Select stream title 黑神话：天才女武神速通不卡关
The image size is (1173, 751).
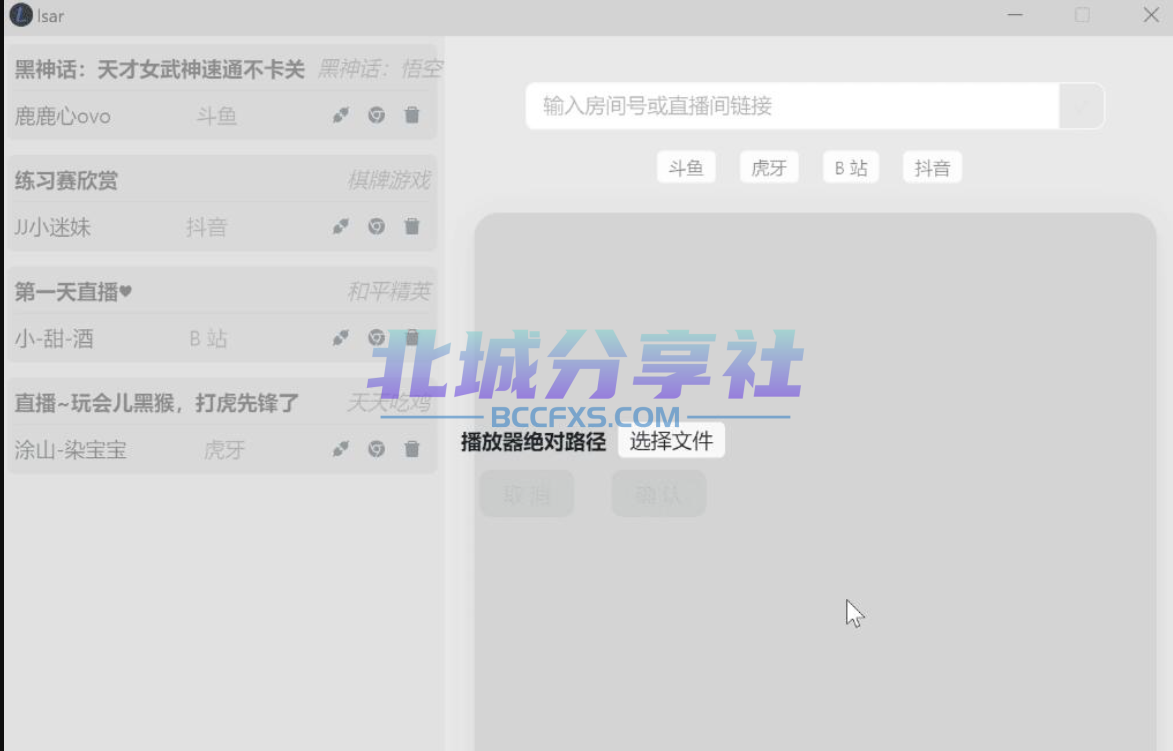pos(159,70)
